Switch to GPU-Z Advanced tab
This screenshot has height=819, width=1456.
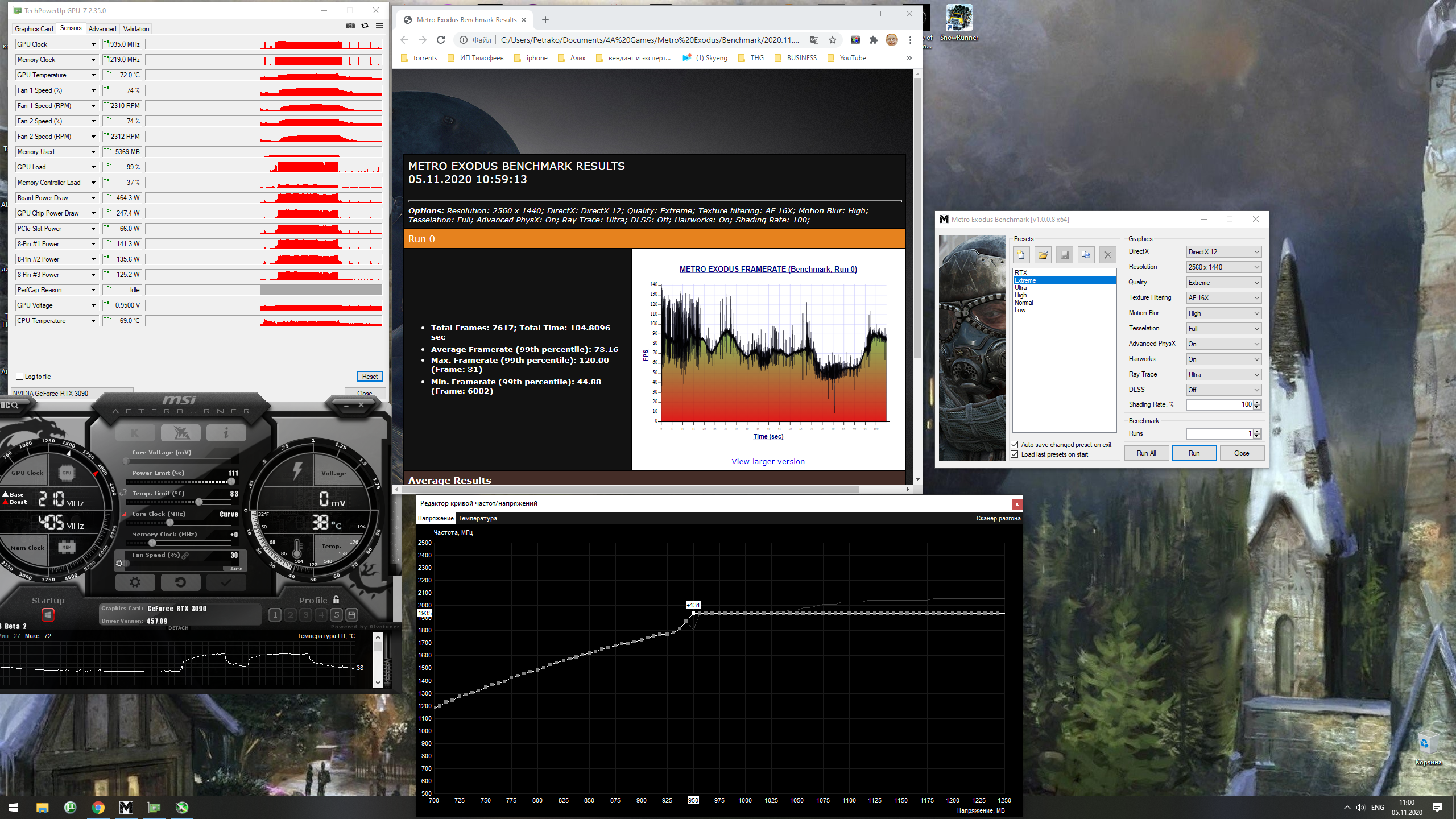[102, 29]
